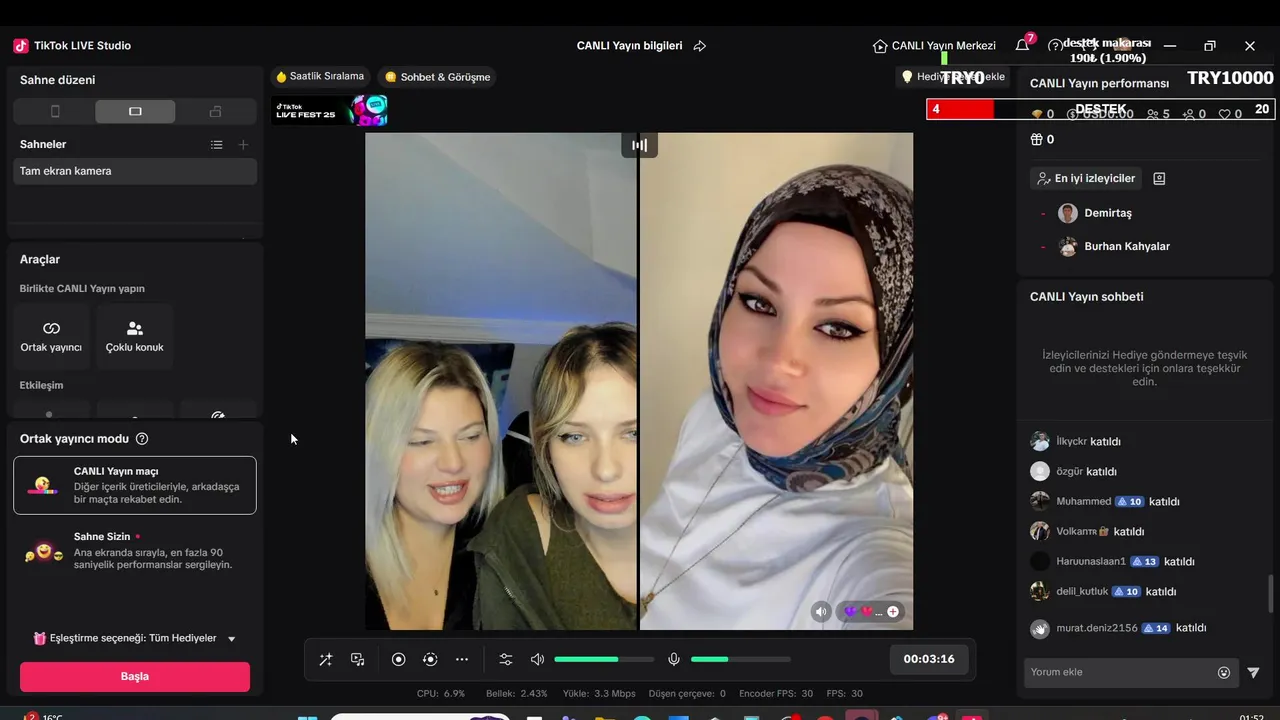This screenshot has width=1280, height=720.
Task: Click the LIVE FEST 25 banner
Action: tap(331, 110)
